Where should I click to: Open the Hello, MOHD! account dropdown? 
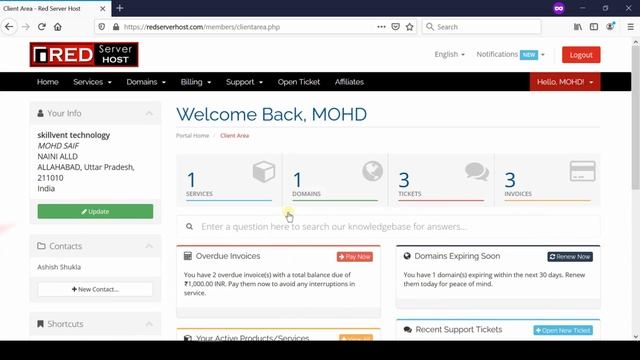[565, 82]
